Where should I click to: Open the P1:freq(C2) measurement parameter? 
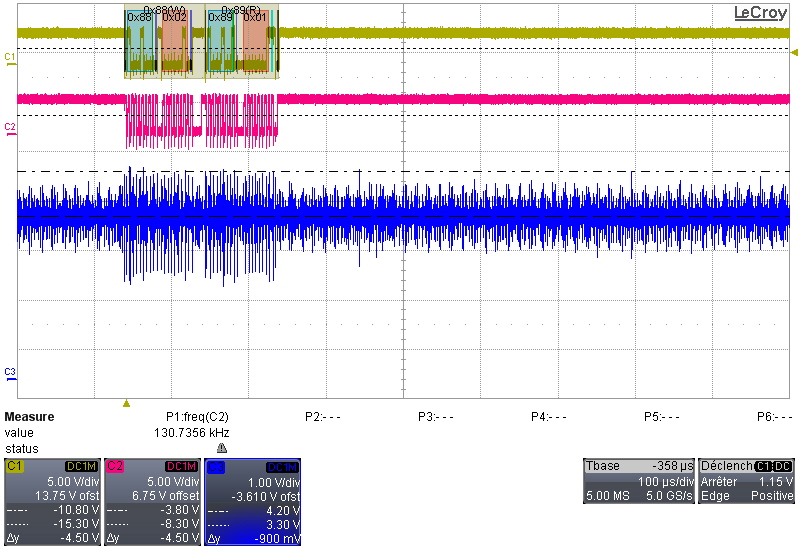(x=197, y=417)
